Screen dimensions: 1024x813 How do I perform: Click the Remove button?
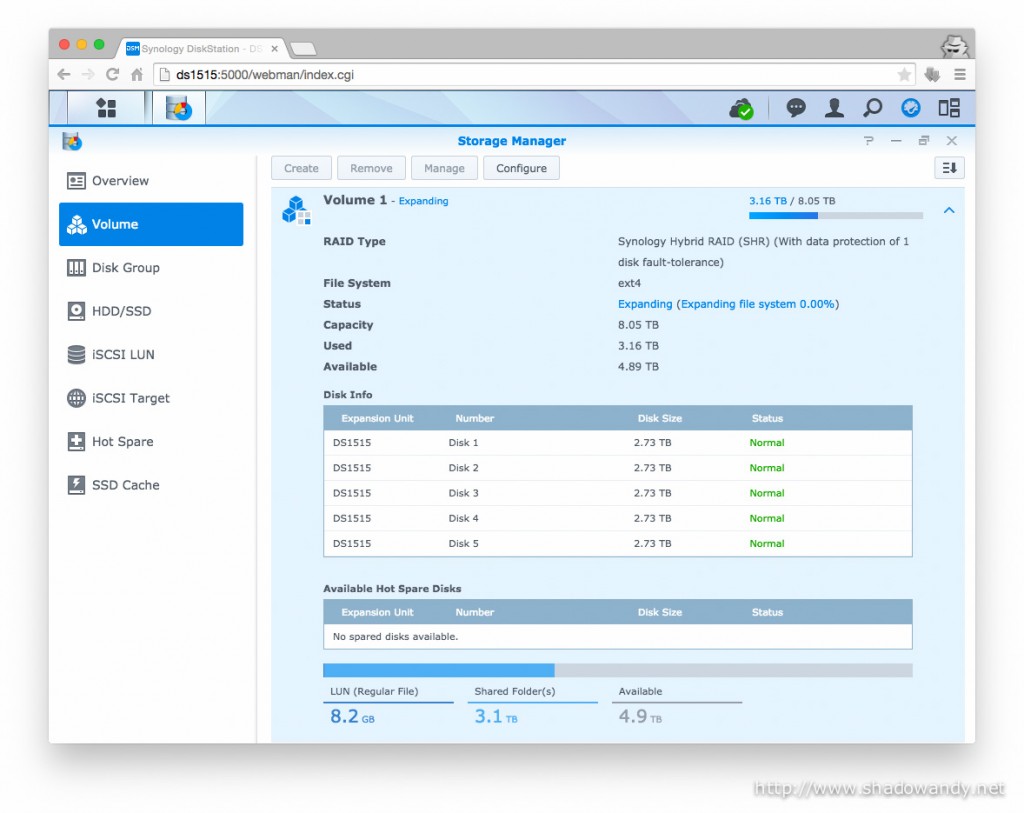pos(371,168)
